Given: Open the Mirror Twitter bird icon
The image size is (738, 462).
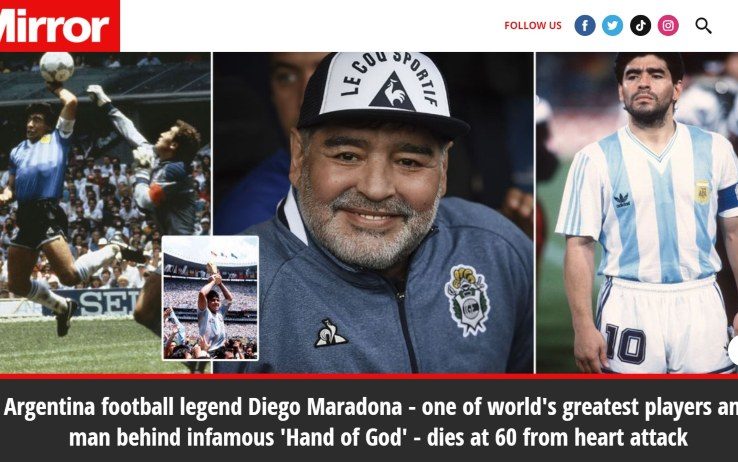Looking at the screenshot, I should 612,25.
